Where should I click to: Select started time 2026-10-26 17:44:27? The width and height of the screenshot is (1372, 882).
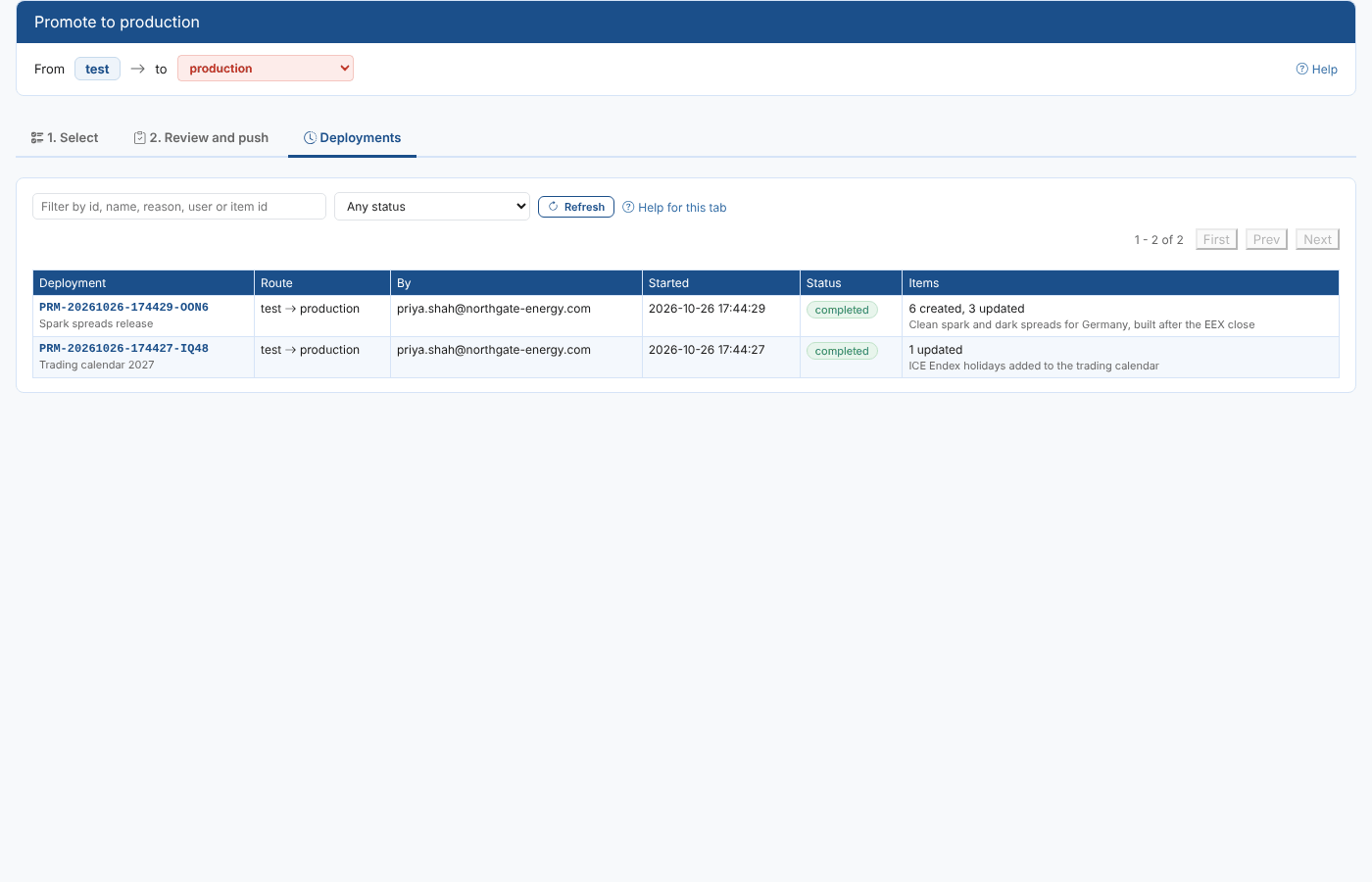click(707, 350)
